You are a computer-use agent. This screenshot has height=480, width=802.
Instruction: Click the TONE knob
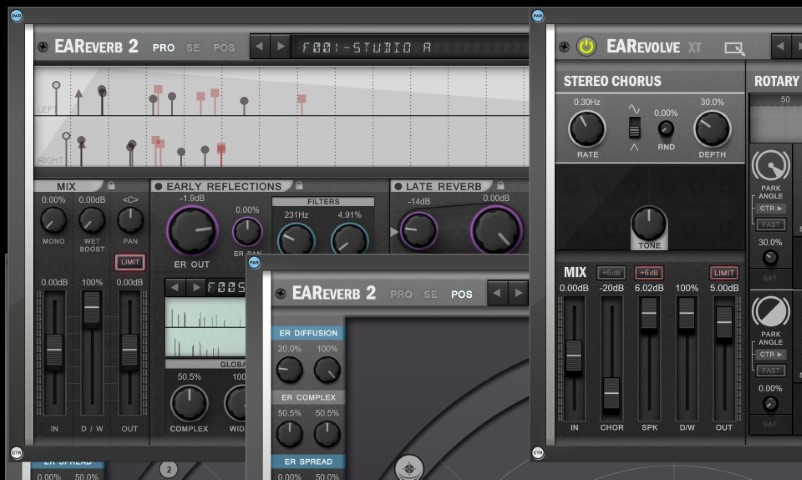[649, 223]
